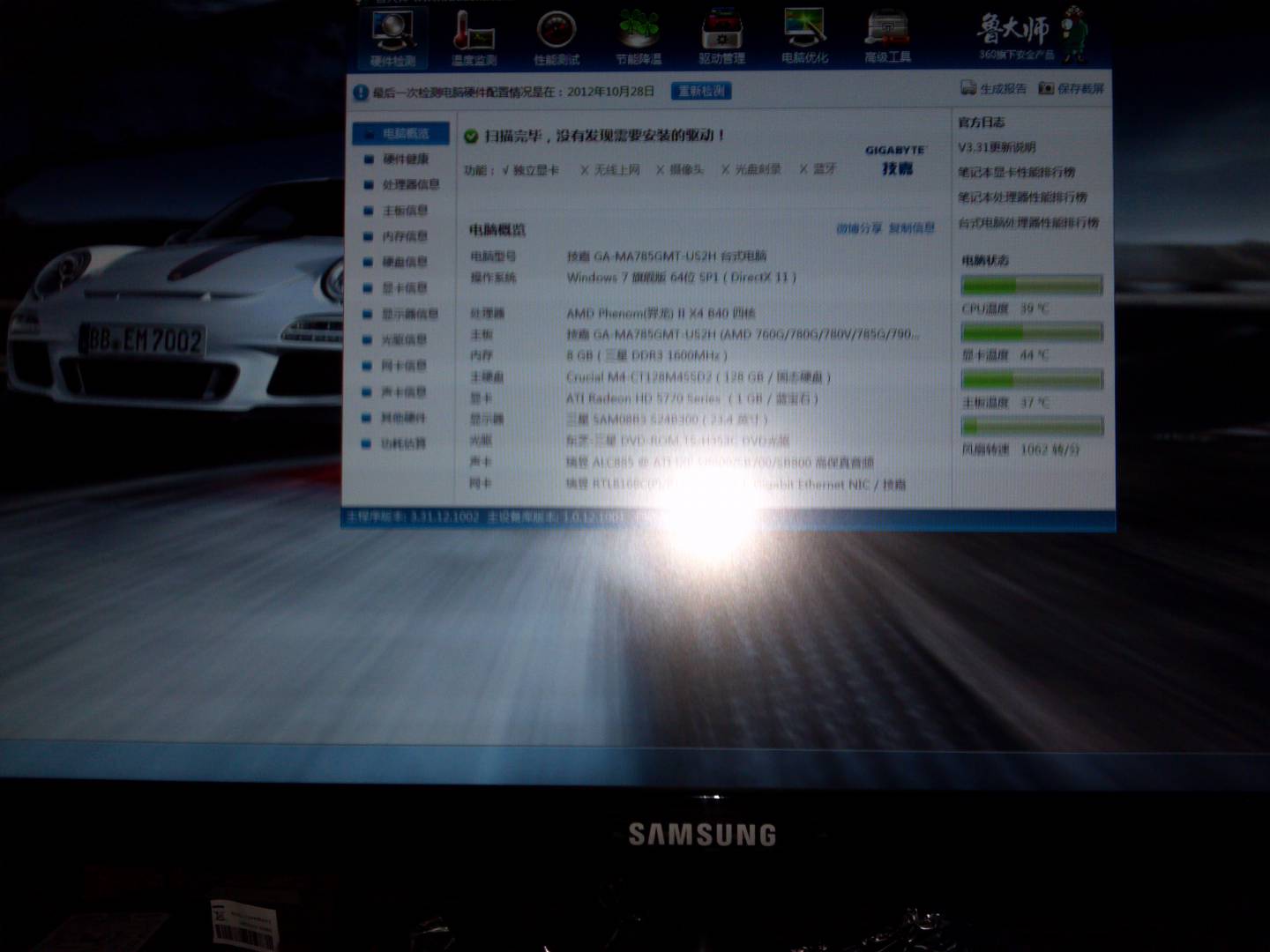The image size is (1270, 952).
Task: Click the 电脑型号 value '技嘉 GA-MA785GMT-US2H 台式电脑'
Action: pyautogui.click(x=667, y=257)
